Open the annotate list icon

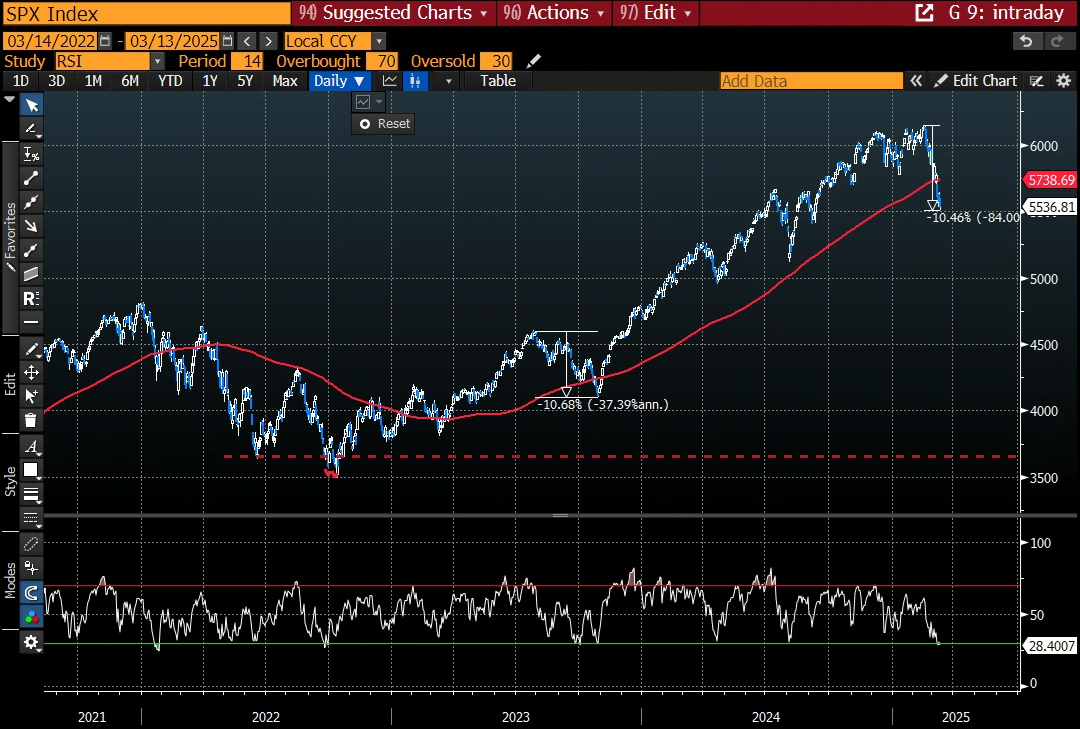point(1037,81)
